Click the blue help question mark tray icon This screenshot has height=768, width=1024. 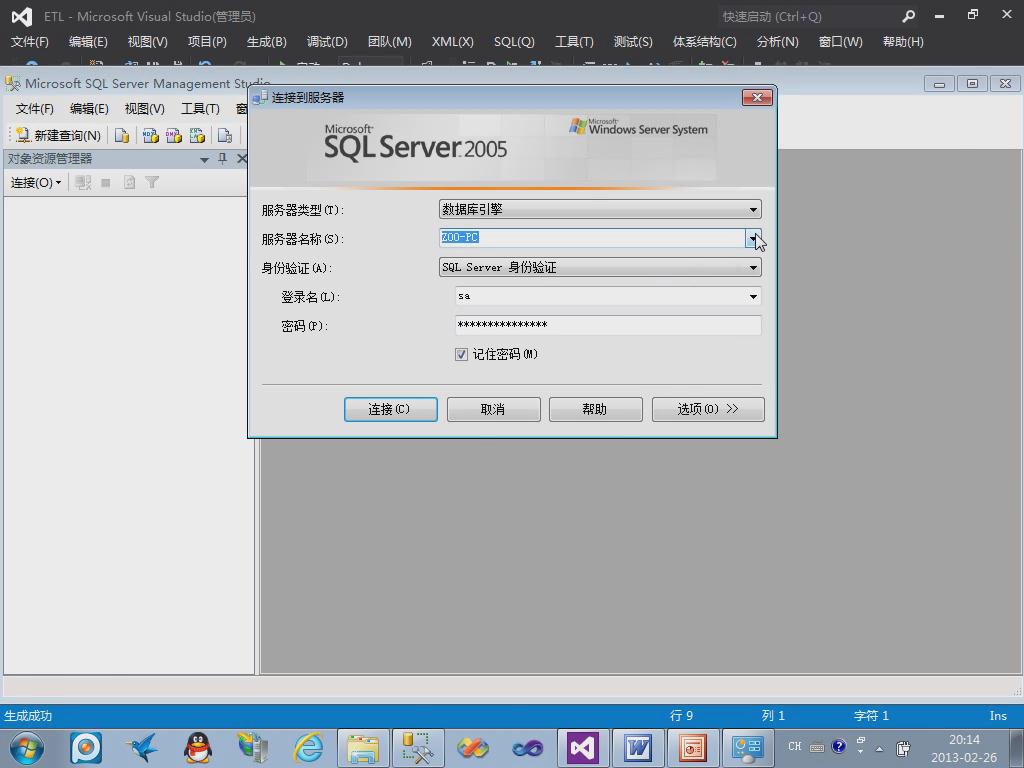pyautogui.click(x=839, y=746)
